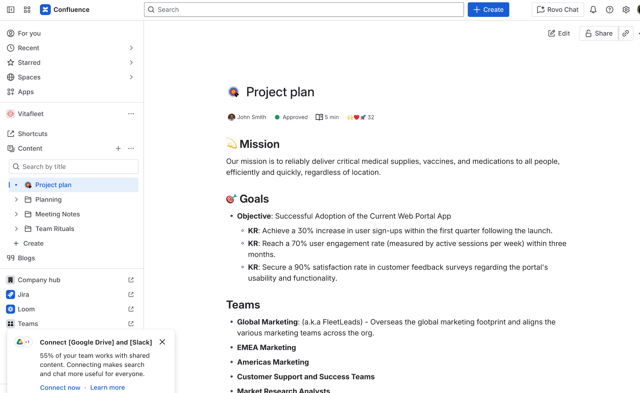Focus the top Search field
This screenshot has width=640, height=393.
(304, 9)
